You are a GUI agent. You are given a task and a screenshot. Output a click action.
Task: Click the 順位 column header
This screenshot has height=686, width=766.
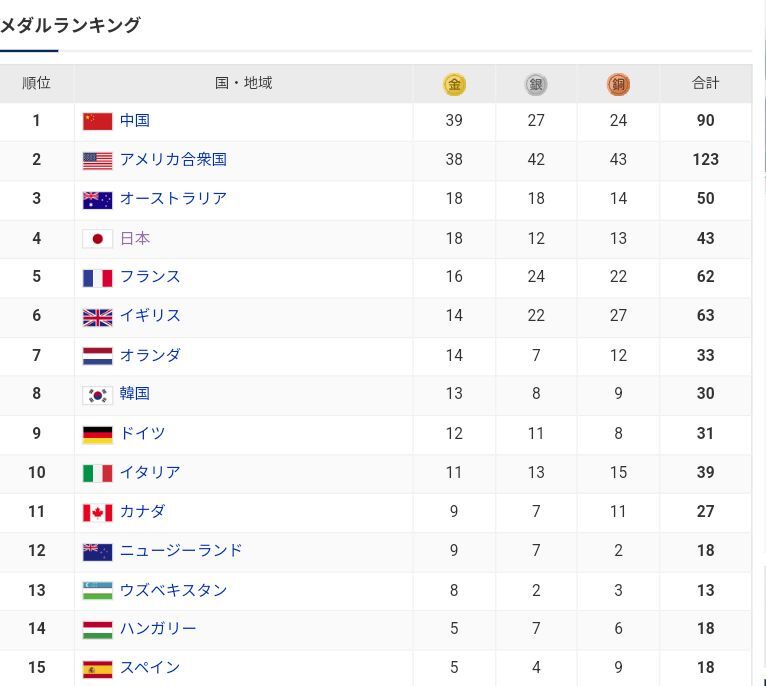pyautogui.click(x=36, y=83)
